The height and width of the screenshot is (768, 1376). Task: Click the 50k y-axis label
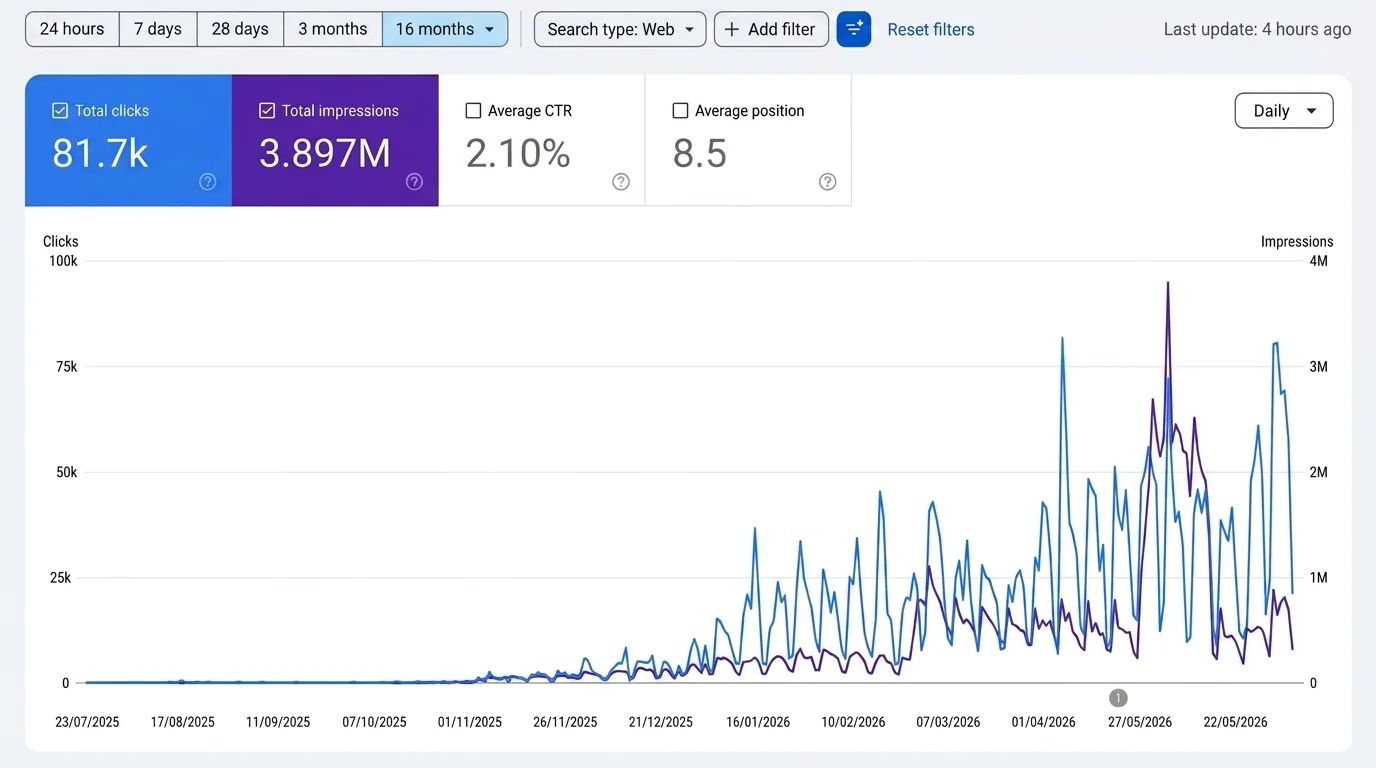coord(66,472)
